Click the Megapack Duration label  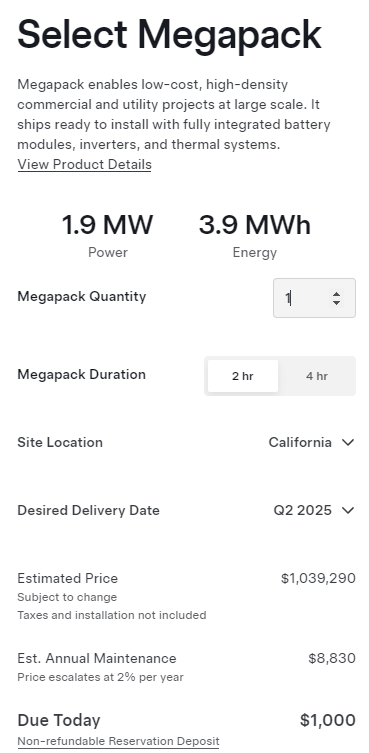pyautogui.click(x=81, y=375)
